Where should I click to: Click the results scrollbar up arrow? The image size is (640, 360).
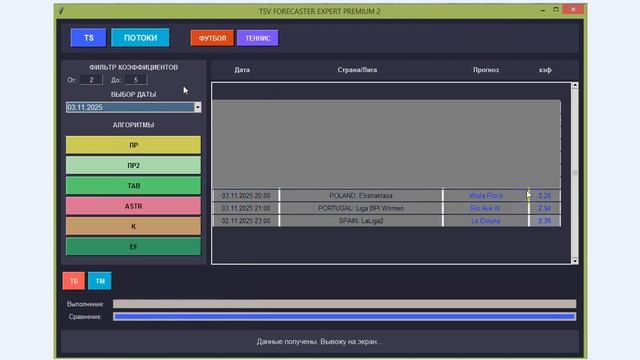pyautogui.click(x=575, y=85)
